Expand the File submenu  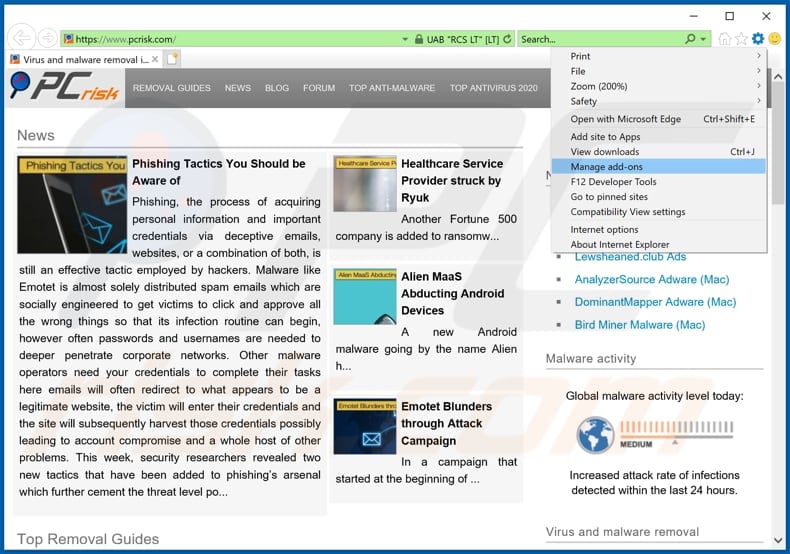click(659, 72)
